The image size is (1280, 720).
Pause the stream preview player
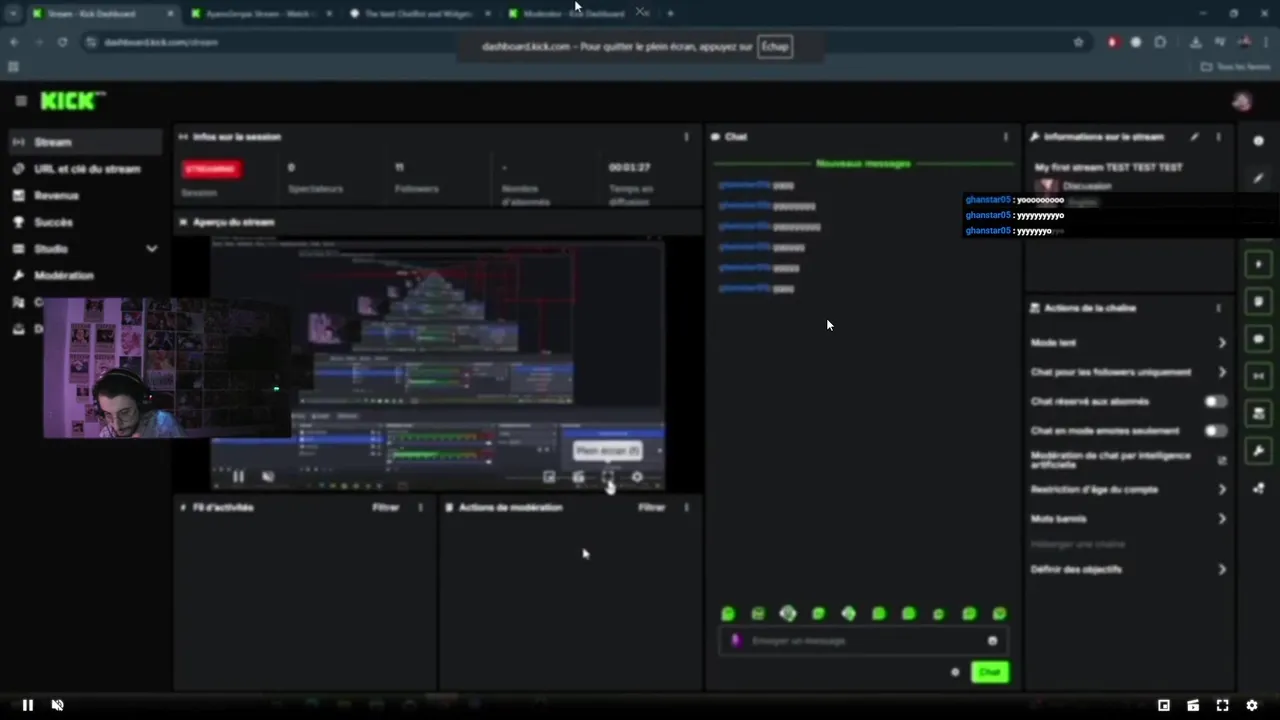tap(238, 477)
